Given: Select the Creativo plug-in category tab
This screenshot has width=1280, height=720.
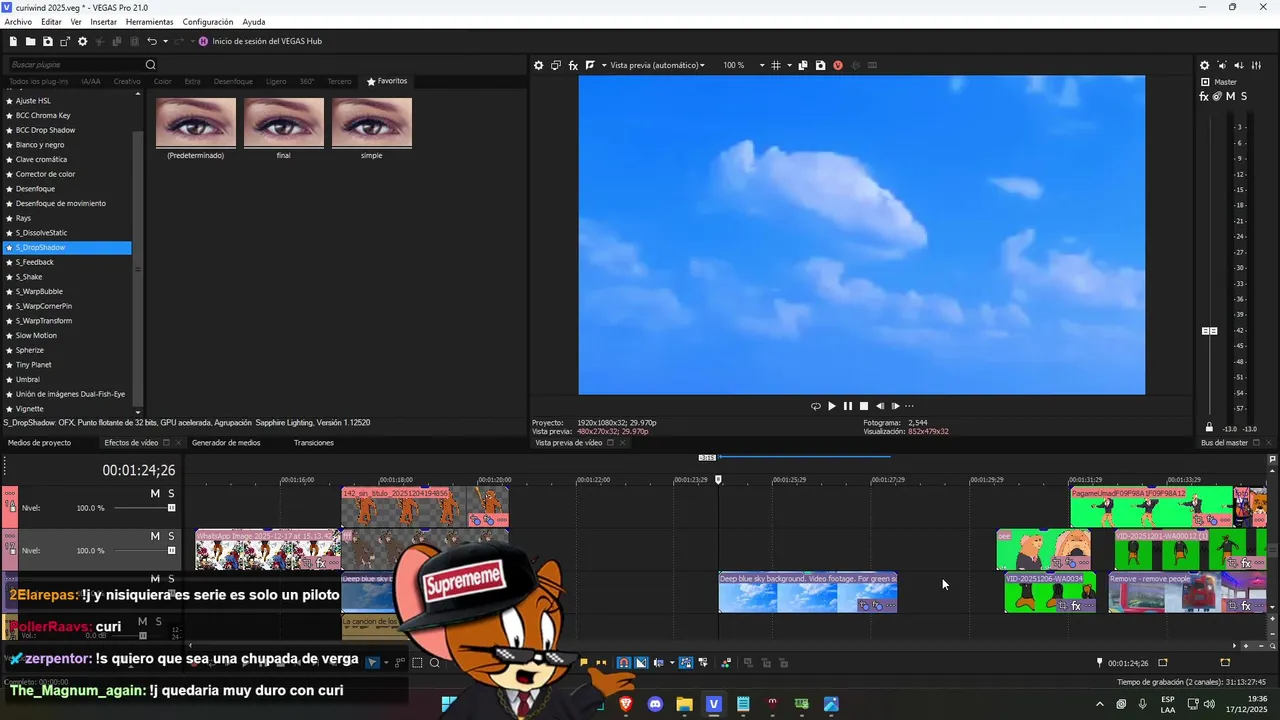Looking at the screenshot, I should click(x=127, y=81).
